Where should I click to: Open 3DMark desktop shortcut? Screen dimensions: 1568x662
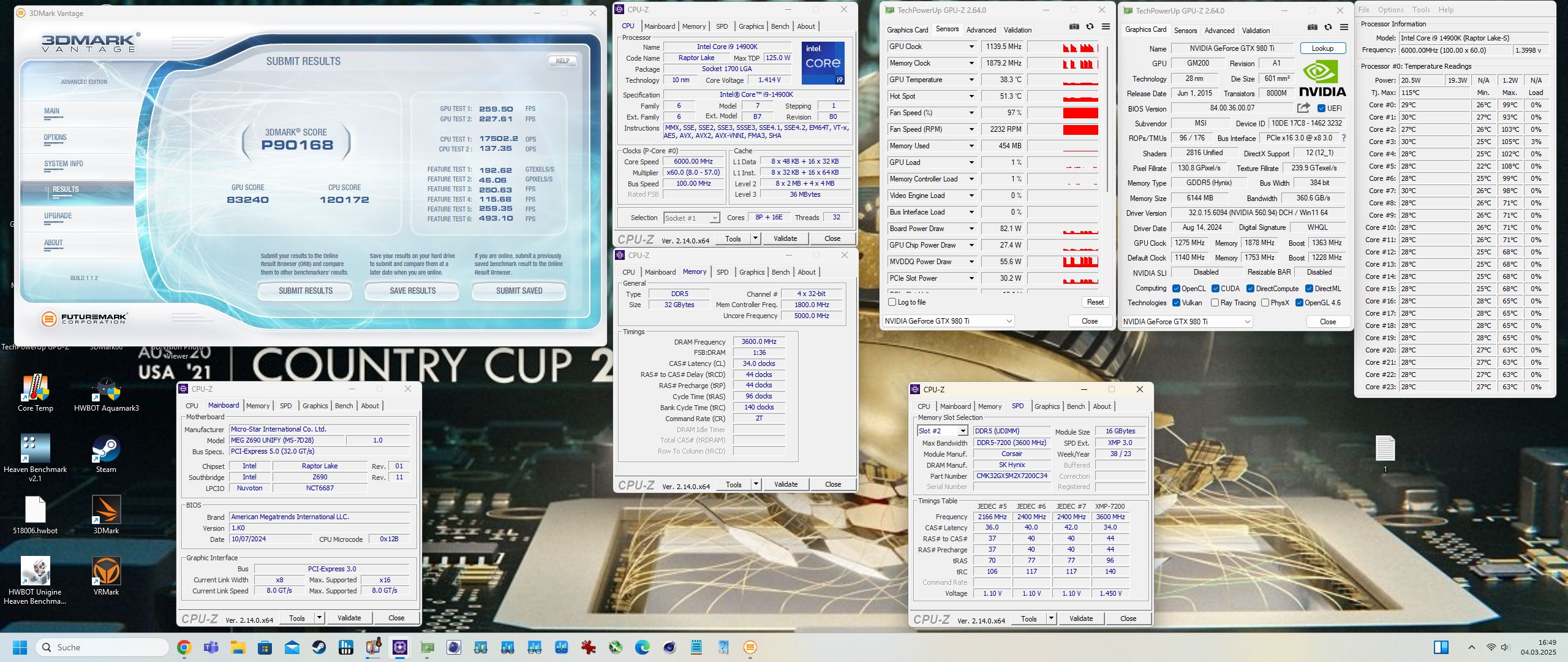point(106,516)
